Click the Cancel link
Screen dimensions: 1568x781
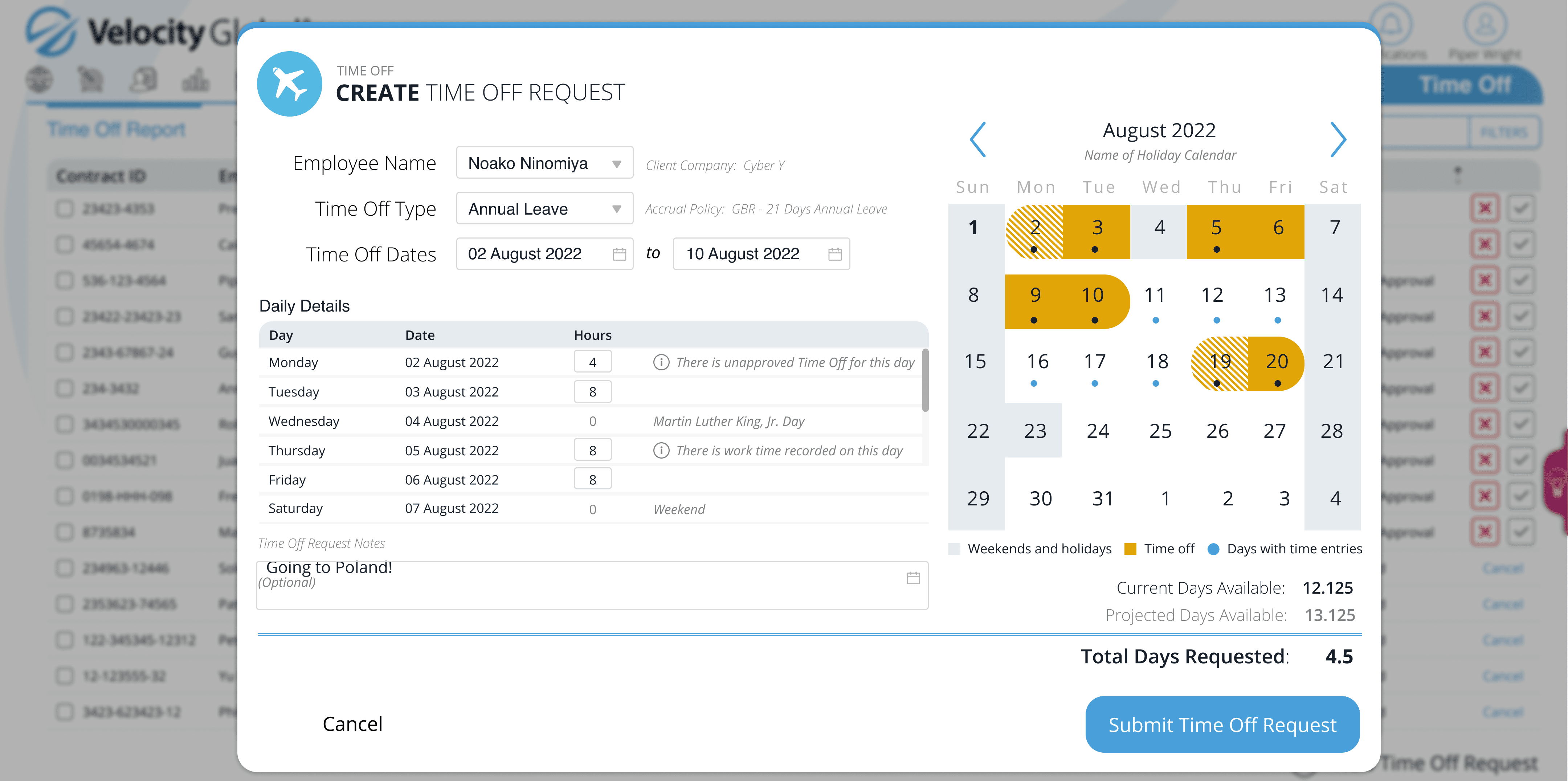[x=352, y=724]
